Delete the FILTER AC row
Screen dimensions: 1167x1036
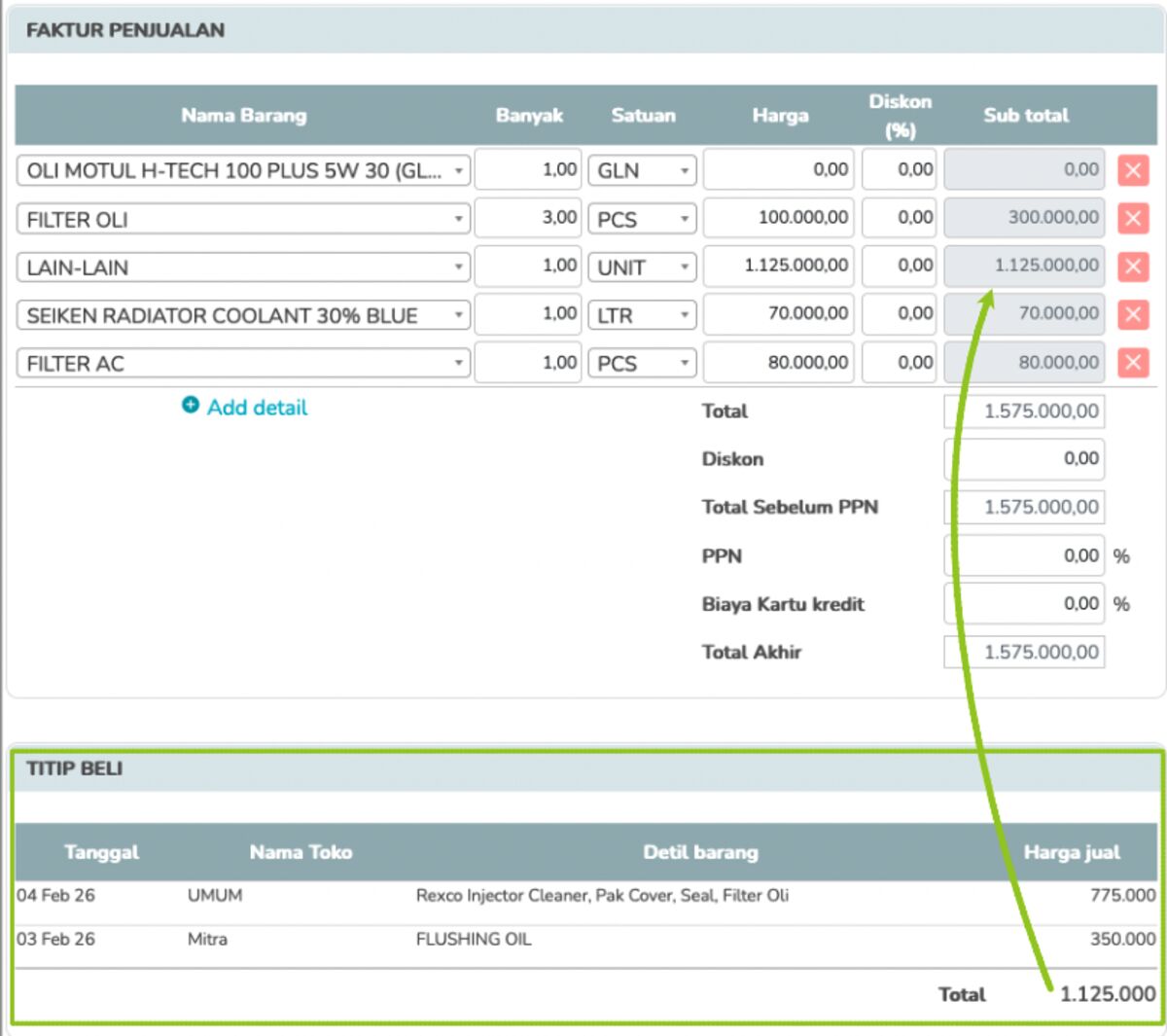pyautogui.click(x=1132, y=363)
